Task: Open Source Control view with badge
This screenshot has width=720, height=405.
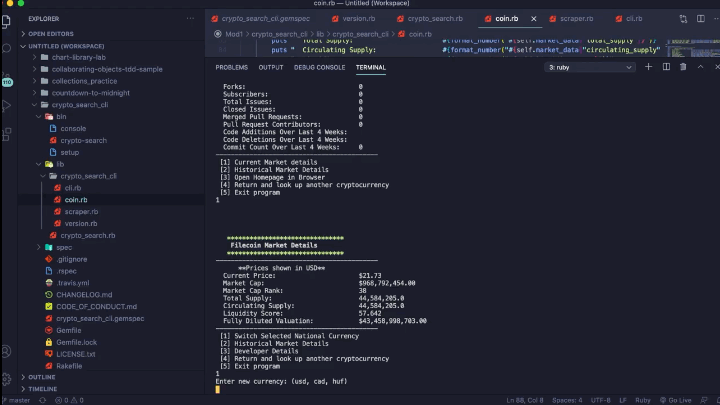Action: [6, 79]
